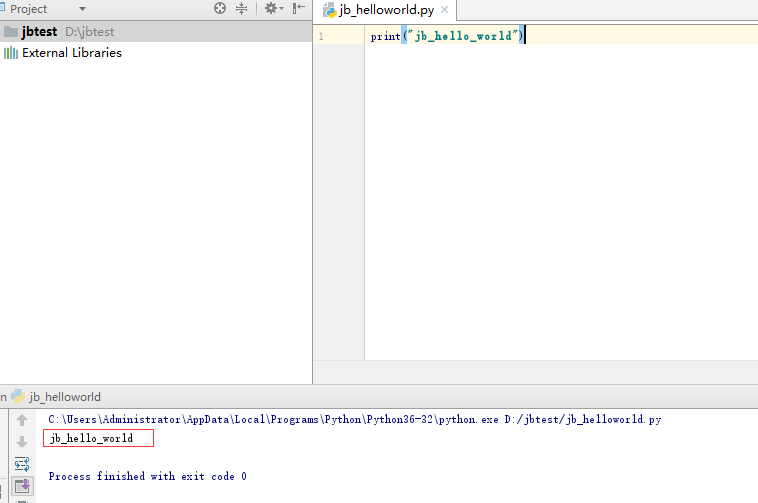Click jb_hello_world console output text
The width and height of the screenshot is (758, 503).
pyautogui.click(x=91, y=438)
